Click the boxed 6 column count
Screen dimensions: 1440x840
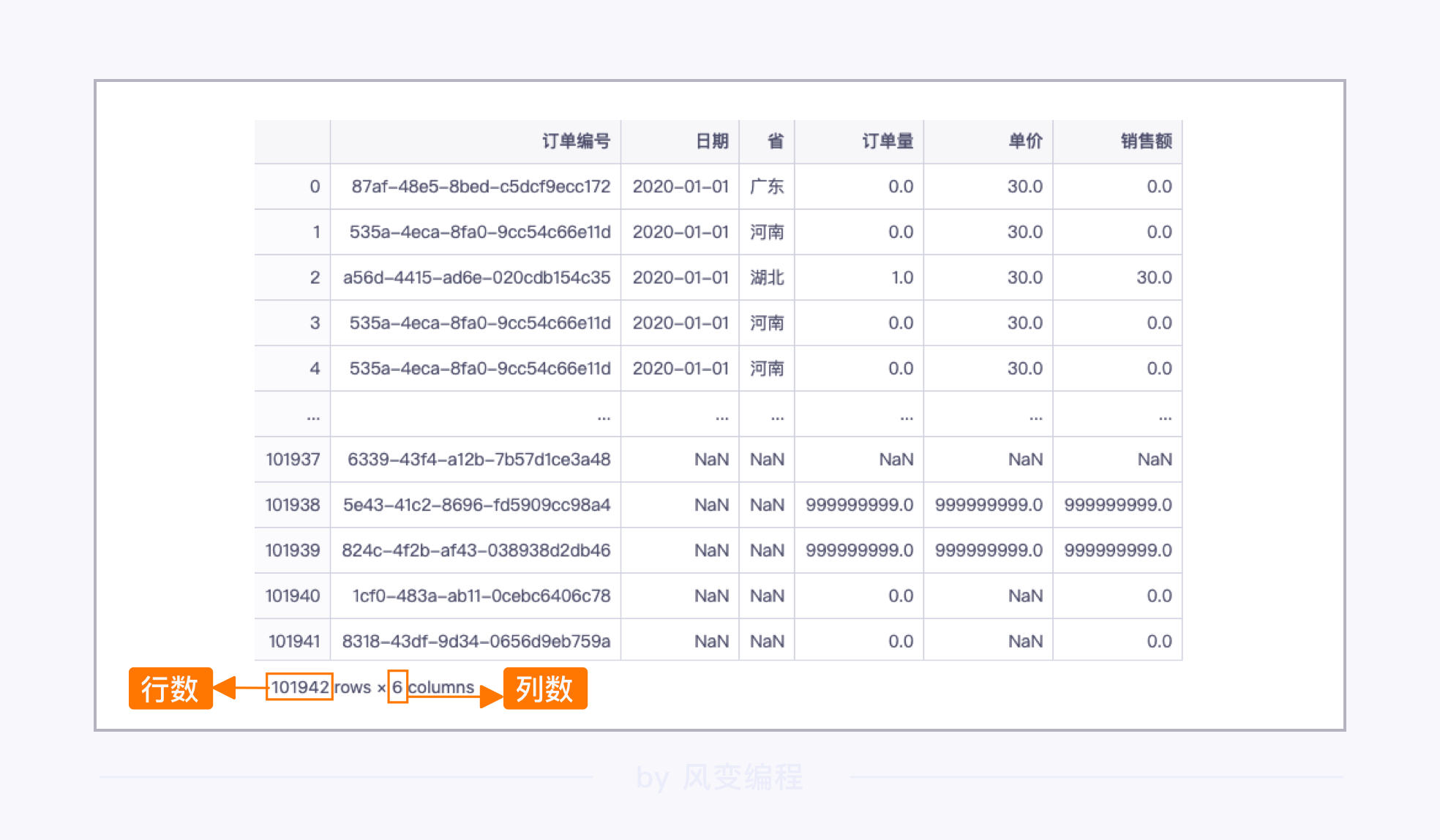[x=397, y=687]
